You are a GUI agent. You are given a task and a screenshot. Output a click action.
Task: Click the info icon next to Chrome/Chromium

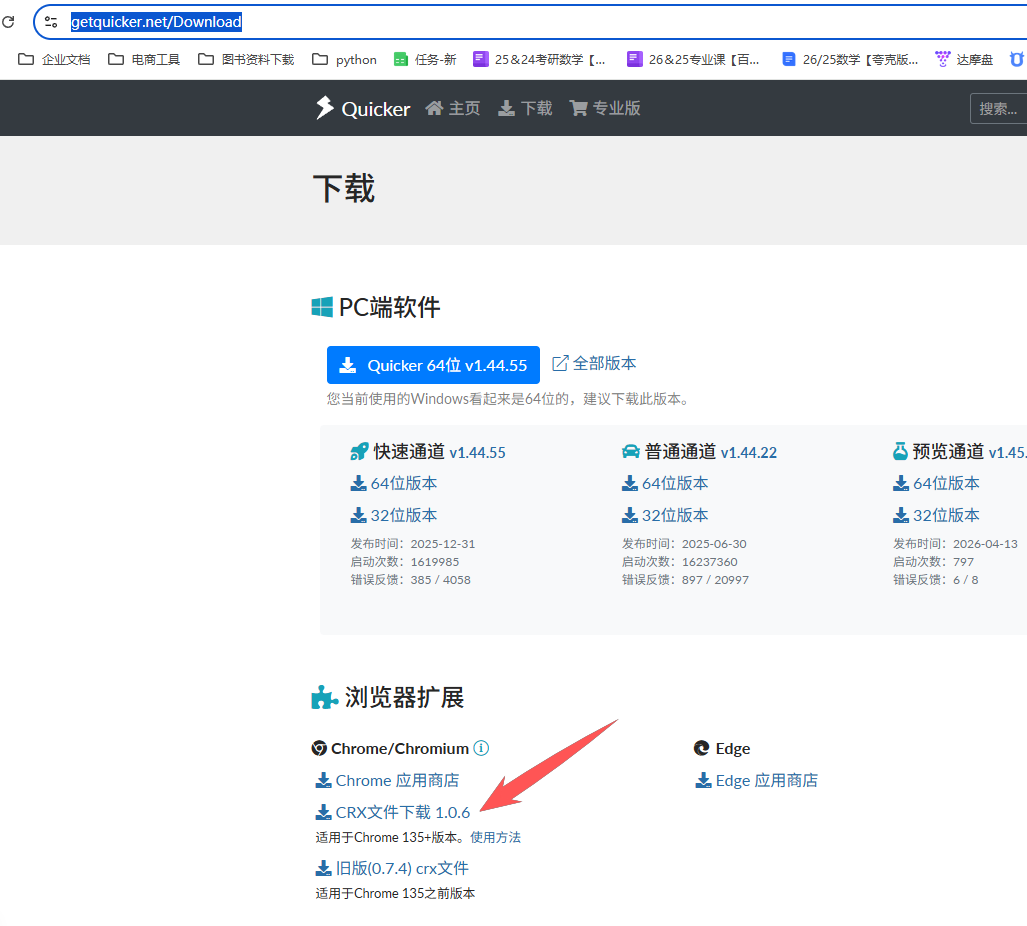pyautogui.click(x=481, y=748)
